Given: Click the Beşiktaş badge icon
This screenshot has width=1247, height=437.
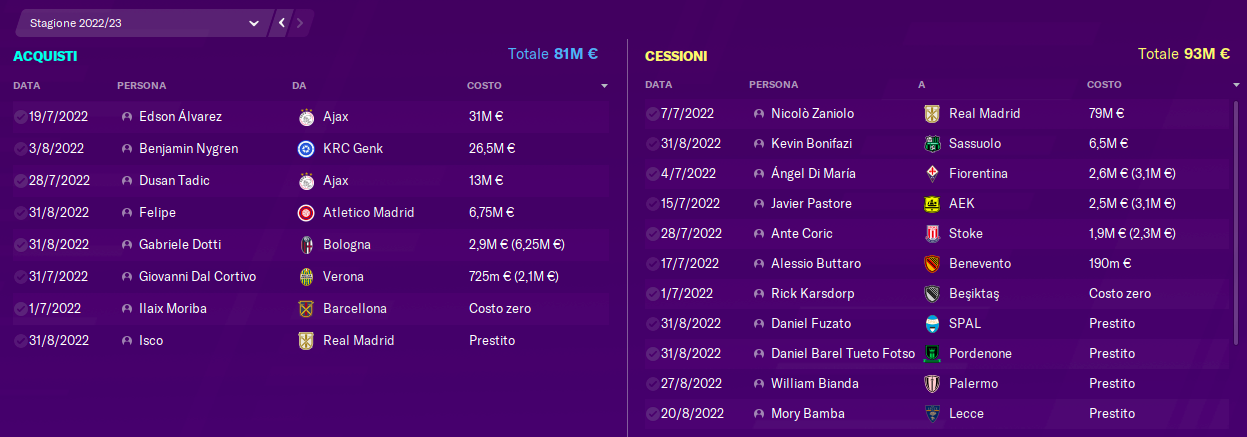Looking at the screenshot, I should 932,294.
